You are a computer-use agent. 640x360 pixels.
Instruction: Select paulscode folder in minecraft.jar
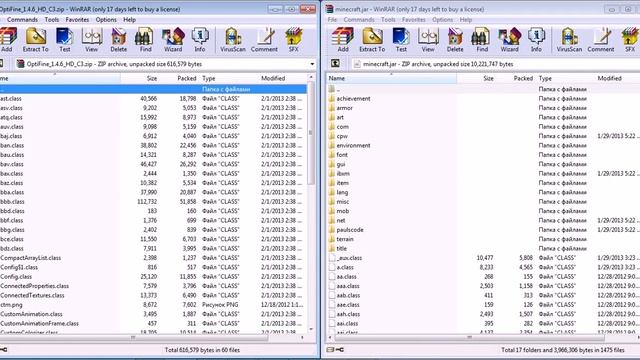pos(350,230)
